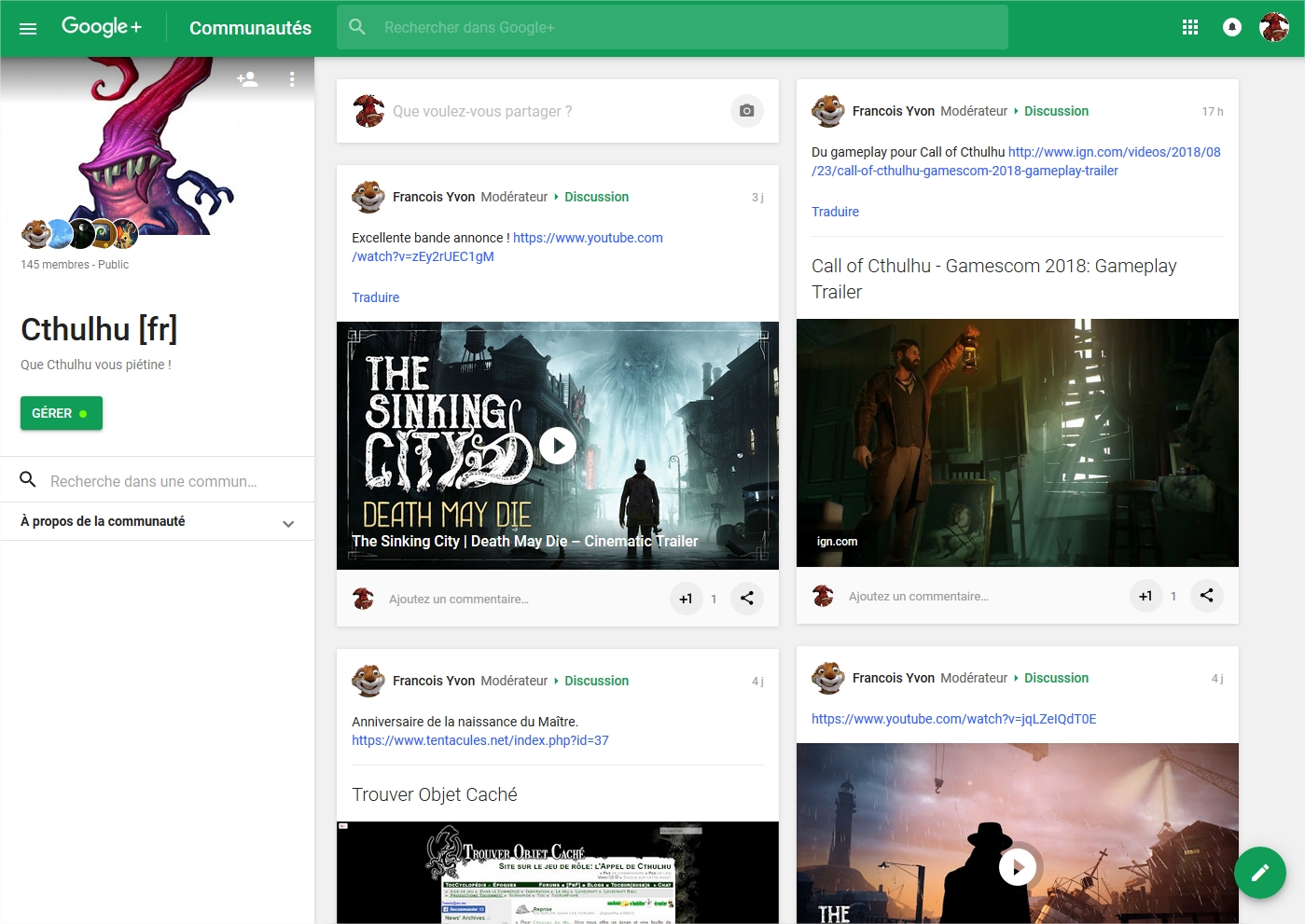The width and height of the screenshot is (1305, 924).
Task: Add a photo using the camera icon
Action: coord(747,111)
